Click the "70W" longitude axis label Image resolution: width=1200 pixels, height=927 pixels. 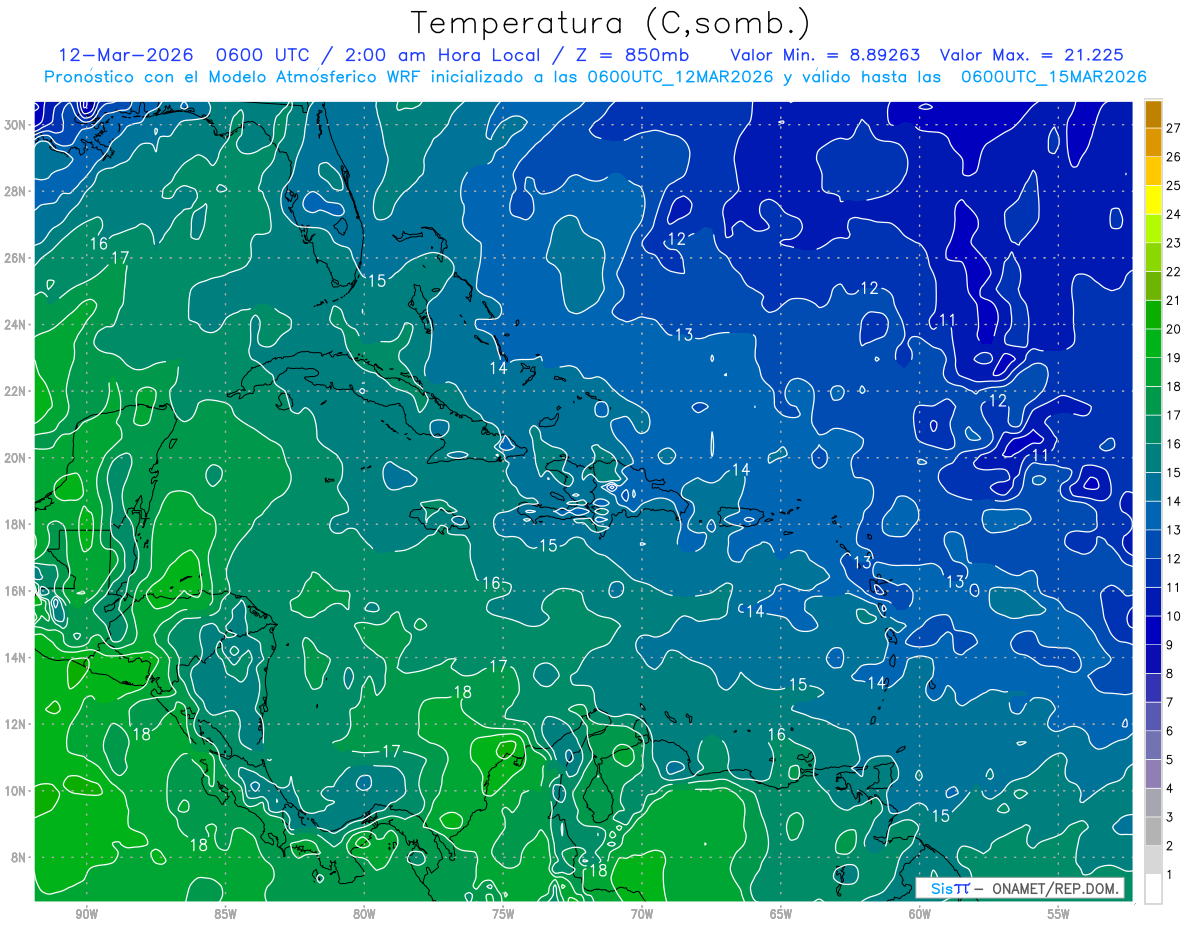click(x=642, y=914)
